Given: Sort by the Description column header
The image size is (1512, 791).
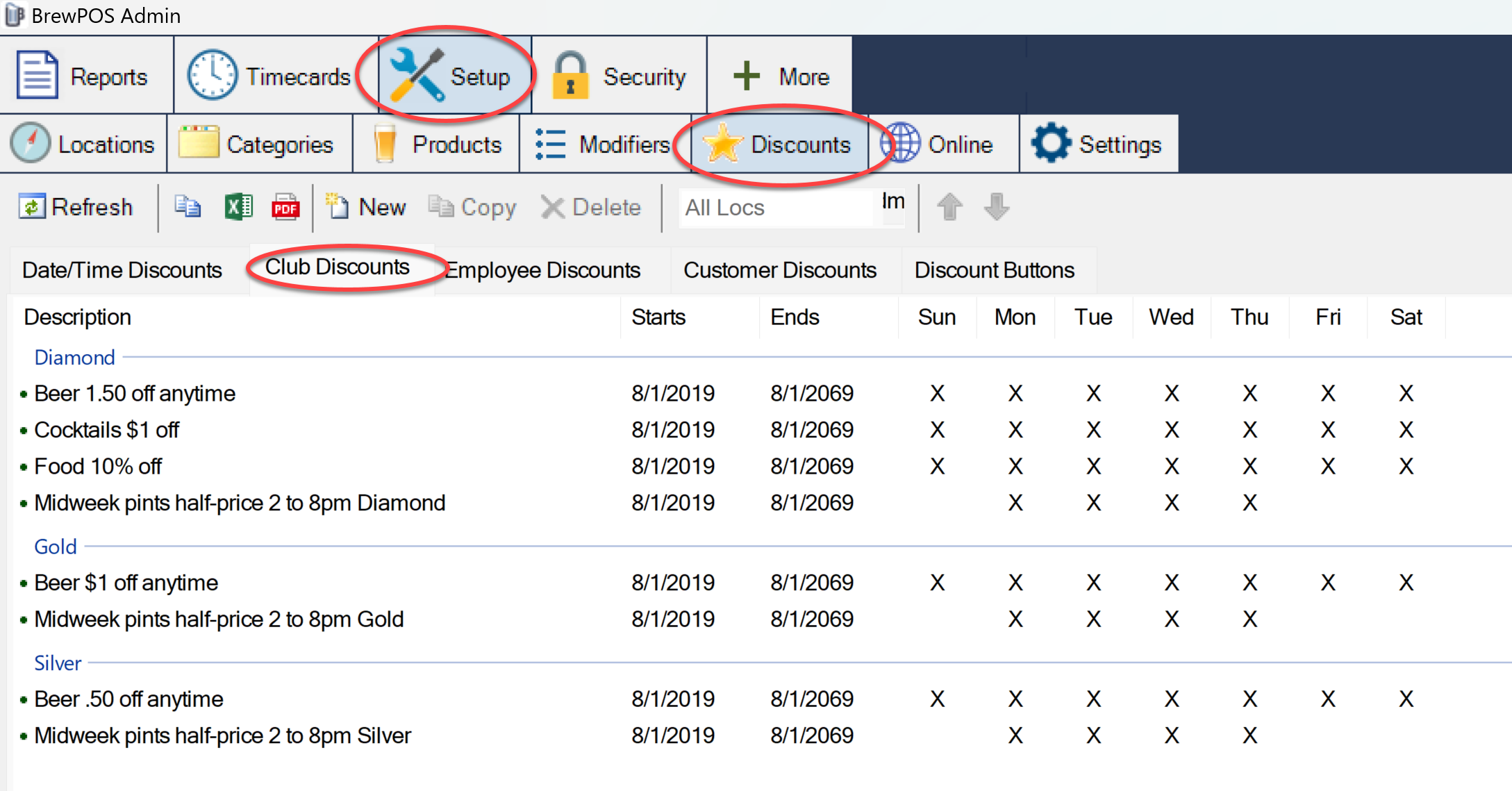Looking at the screenshot, I should [316, 317].
